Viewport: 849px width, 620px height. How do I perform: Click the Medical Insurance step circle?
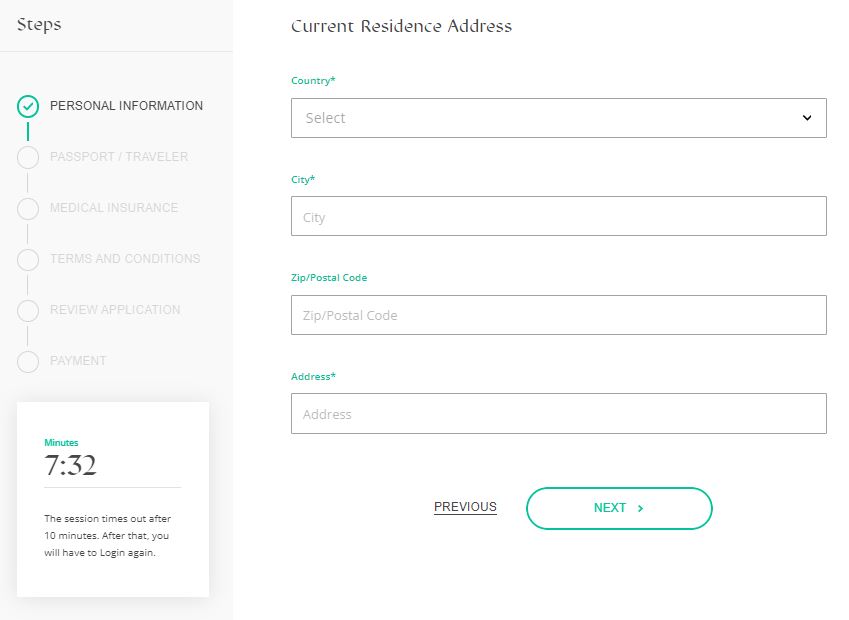point(28,208)
